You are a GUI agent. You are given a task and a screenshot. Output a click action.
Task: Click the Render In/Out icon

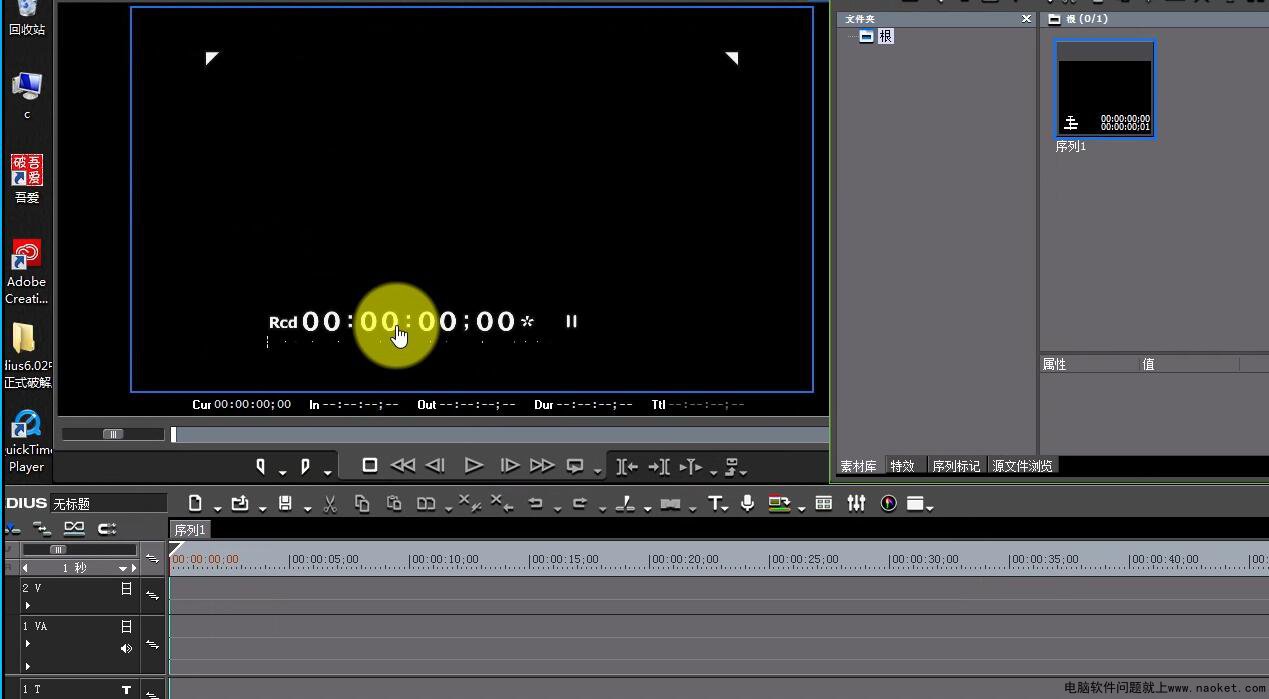tap(779, 503)
